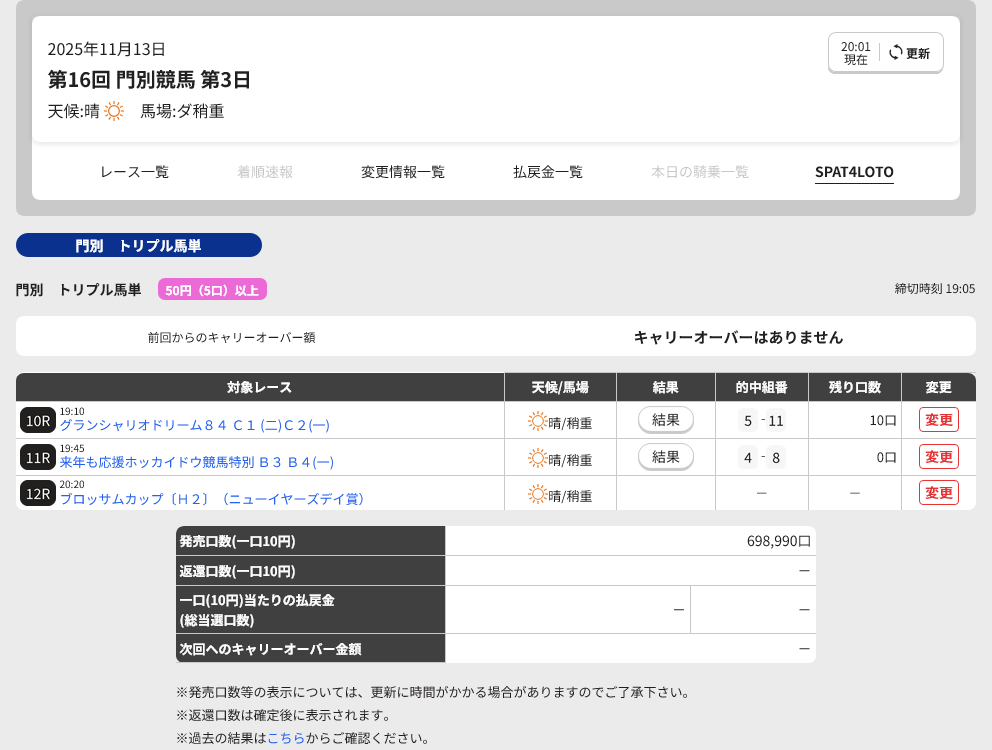Click the 12R race number badge
The image size is (992, 750).
[x=38, y=494]
